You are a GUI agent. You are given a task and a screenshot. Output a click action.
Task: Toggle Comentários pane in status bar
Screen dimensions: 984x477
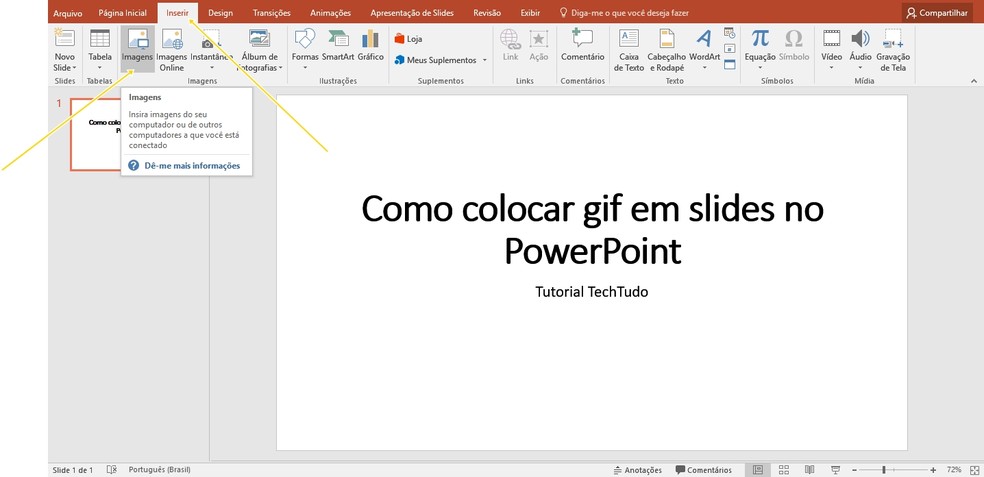pyautogui.click(x=703, y=470)
